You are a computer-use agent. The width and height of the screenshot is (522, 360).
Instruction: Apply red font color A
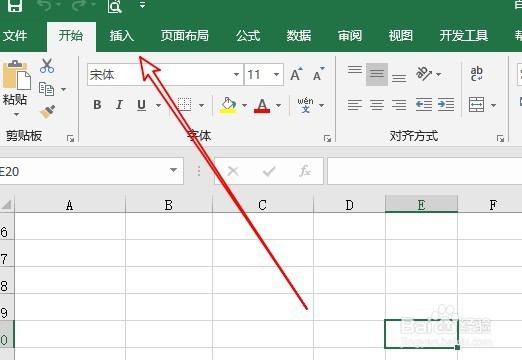(x=262, y=105)
